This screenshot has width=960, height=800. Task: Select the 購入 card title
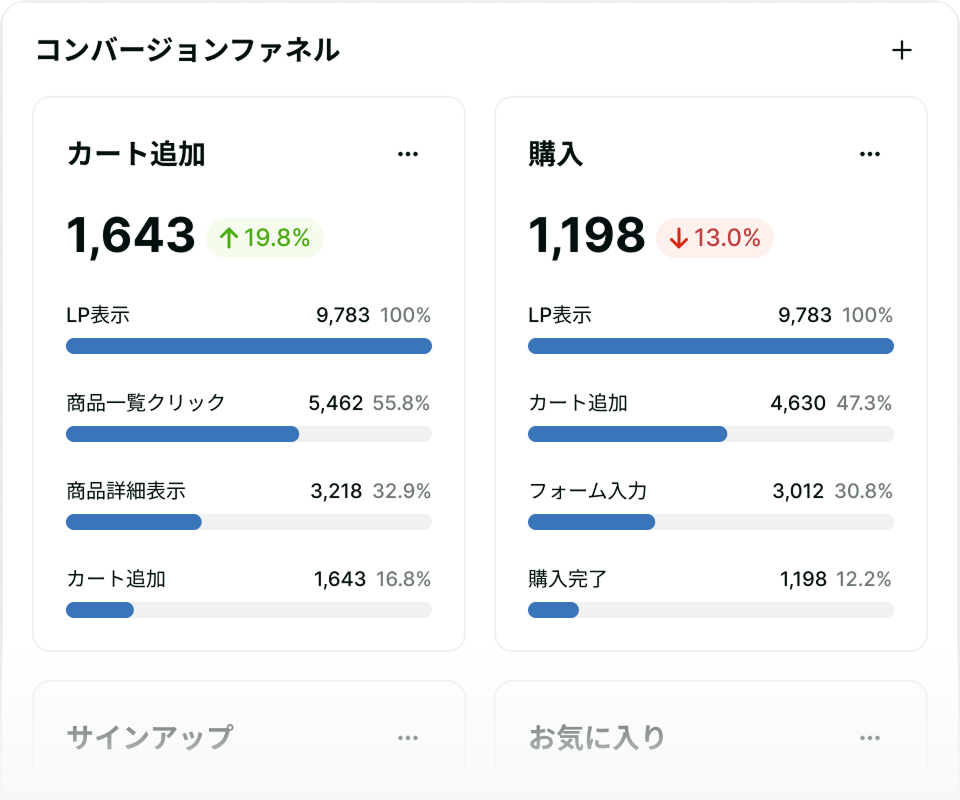coord(556,151)
